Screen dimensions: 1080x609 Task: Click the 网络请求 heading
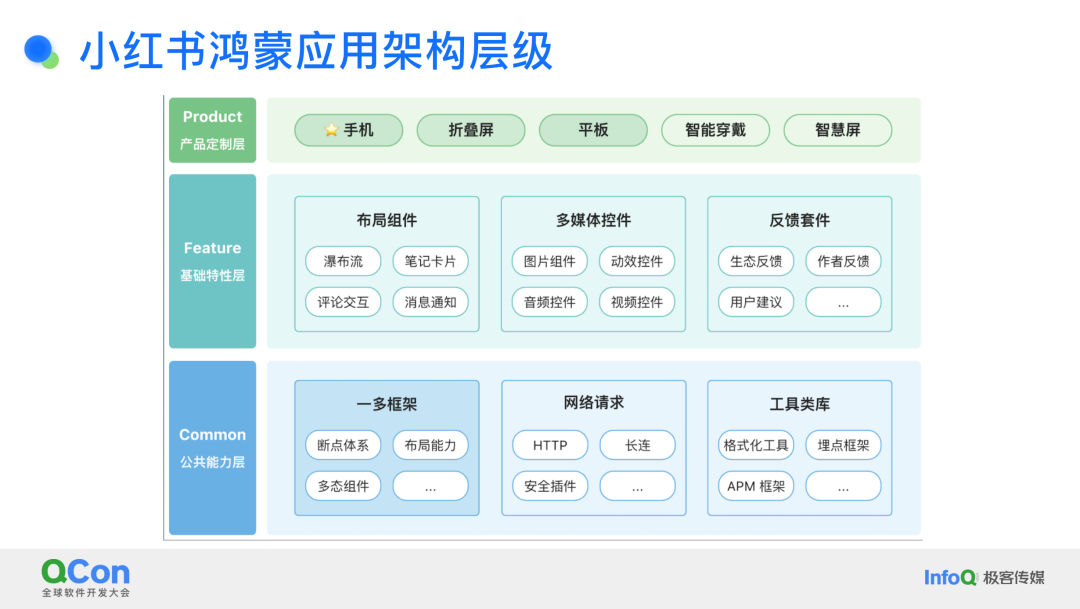pyautogui.click(x=594, y=403)
